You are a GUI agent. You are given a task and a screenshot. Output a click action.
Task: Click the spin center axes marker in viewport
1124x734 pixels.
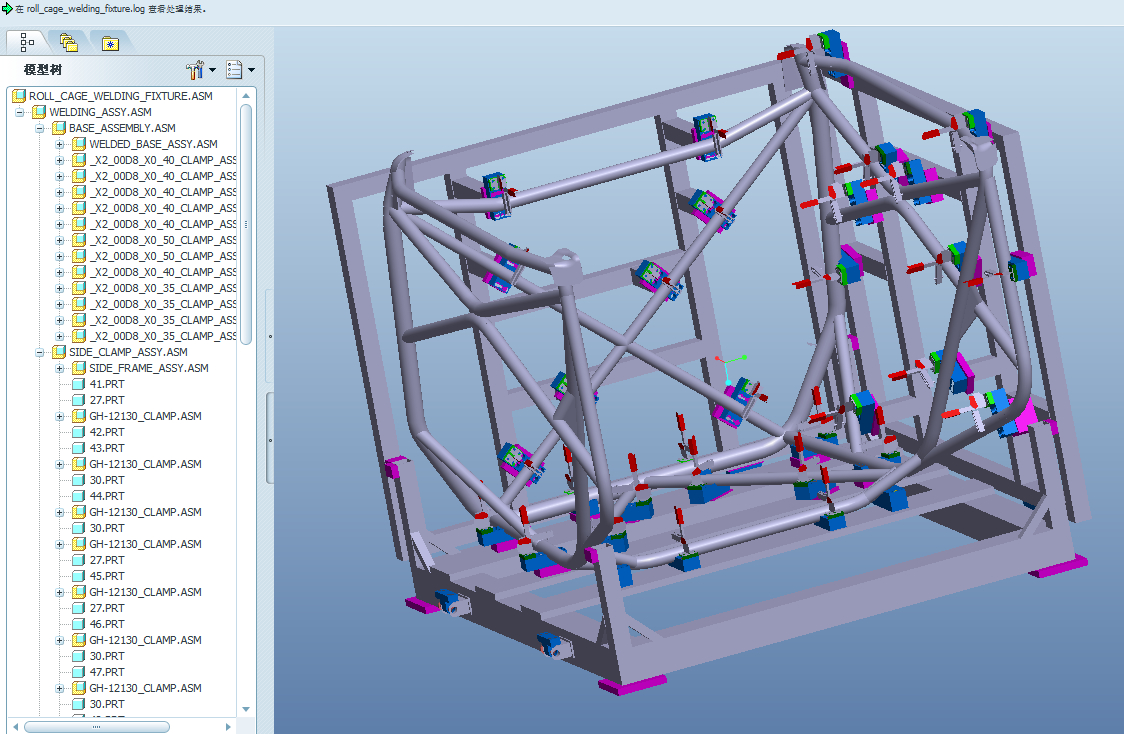pyautogui.click(x=728, y=369)
